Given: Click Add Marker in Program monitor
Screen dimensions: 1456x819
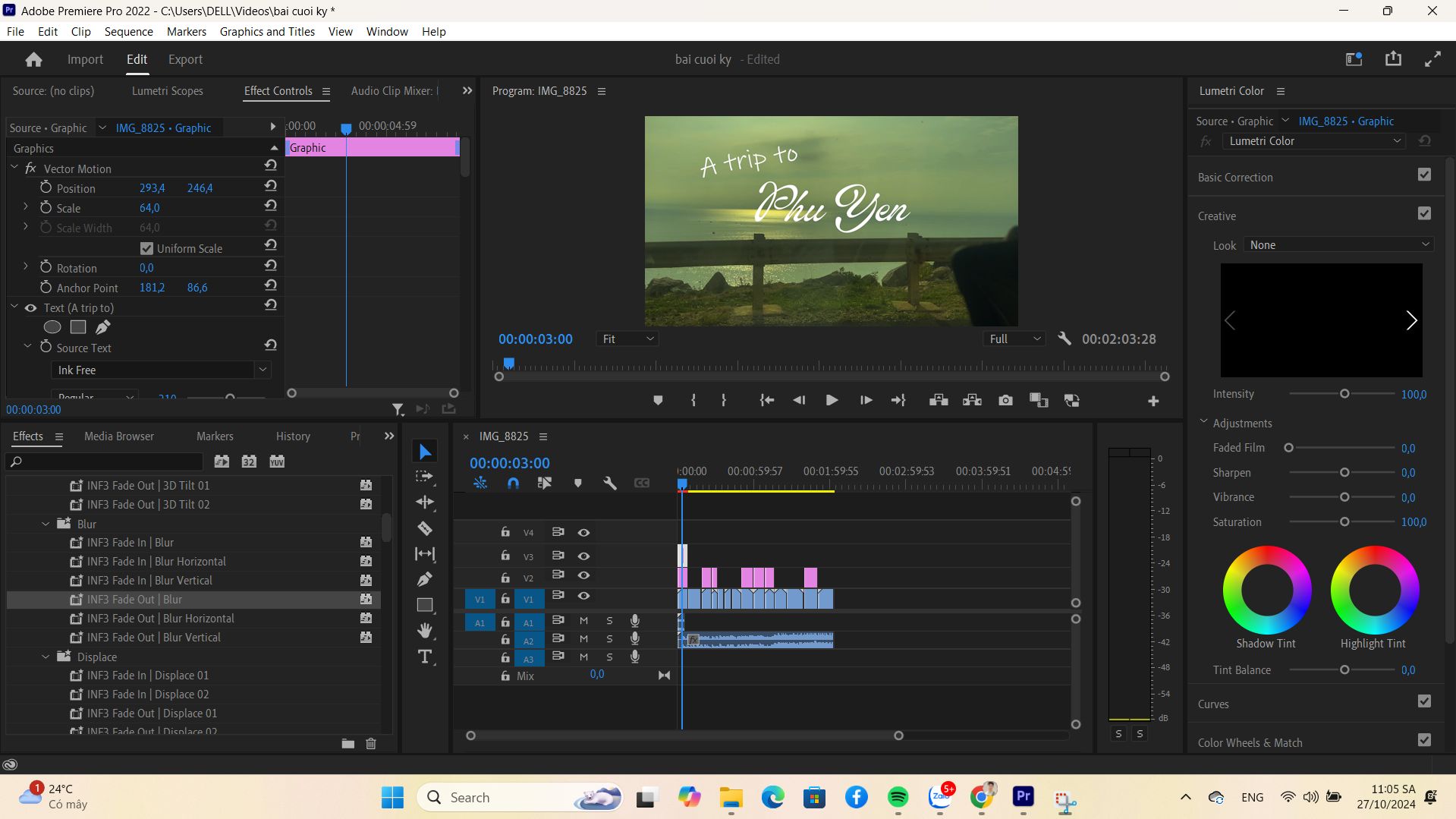Looking at the screenshot, I should (658, 400).
